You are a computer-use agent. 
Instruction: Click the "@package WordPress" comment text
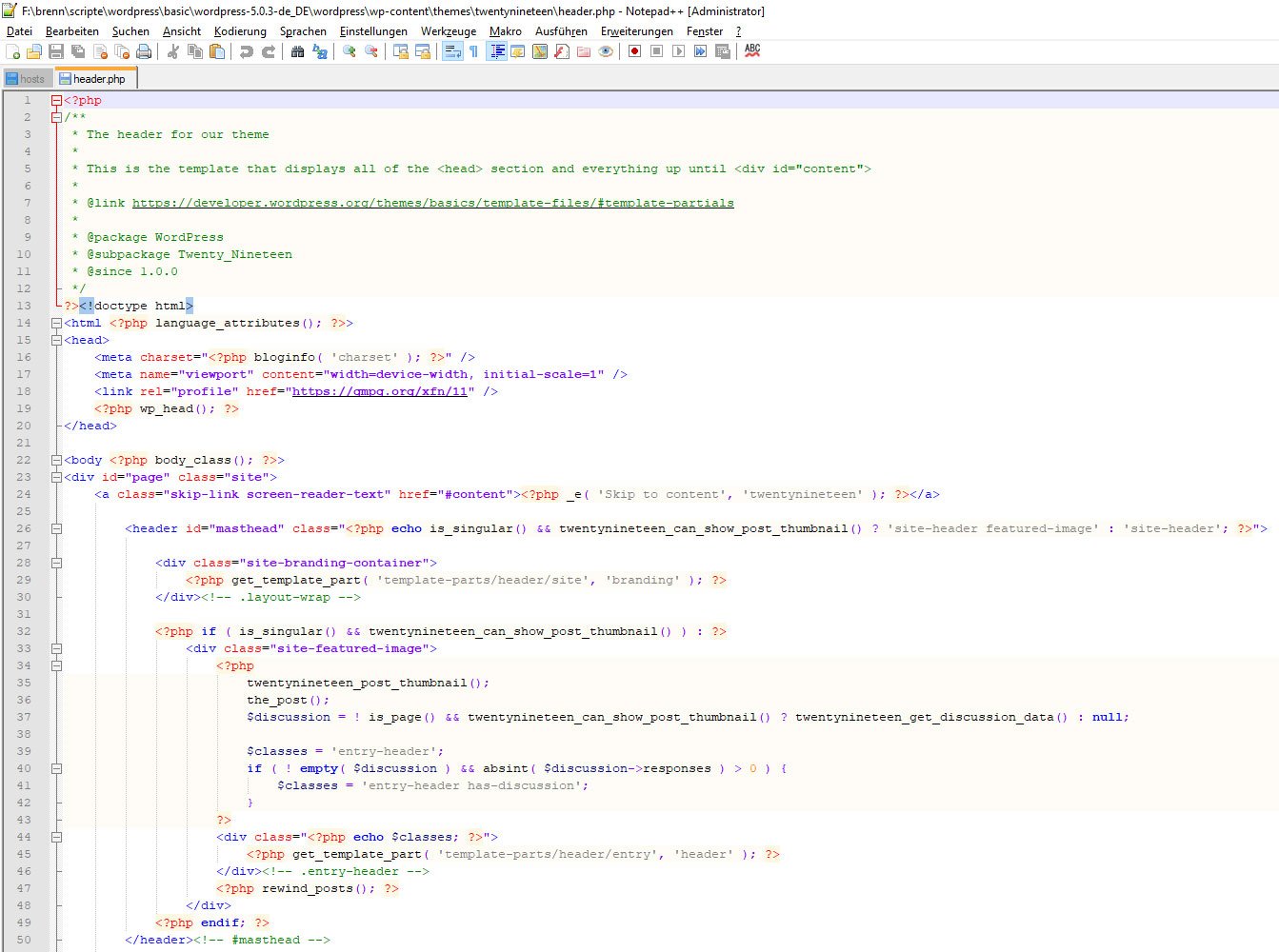155,237
